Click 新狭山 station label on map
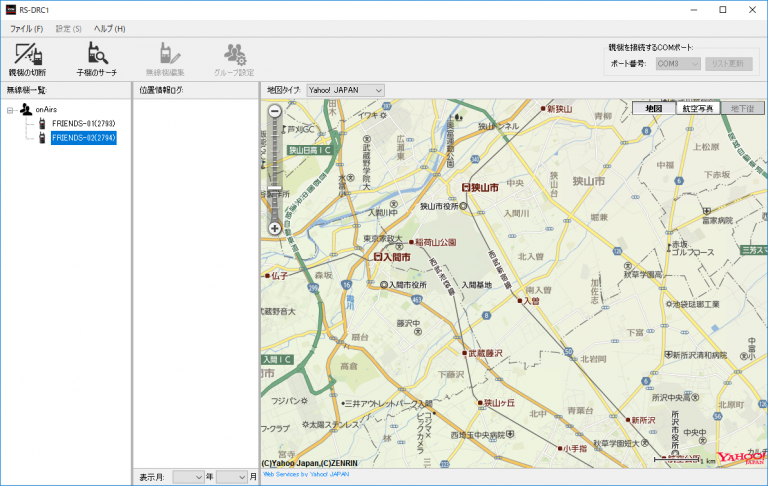Viewport: 768px width, 486px height. coord(559,109)
